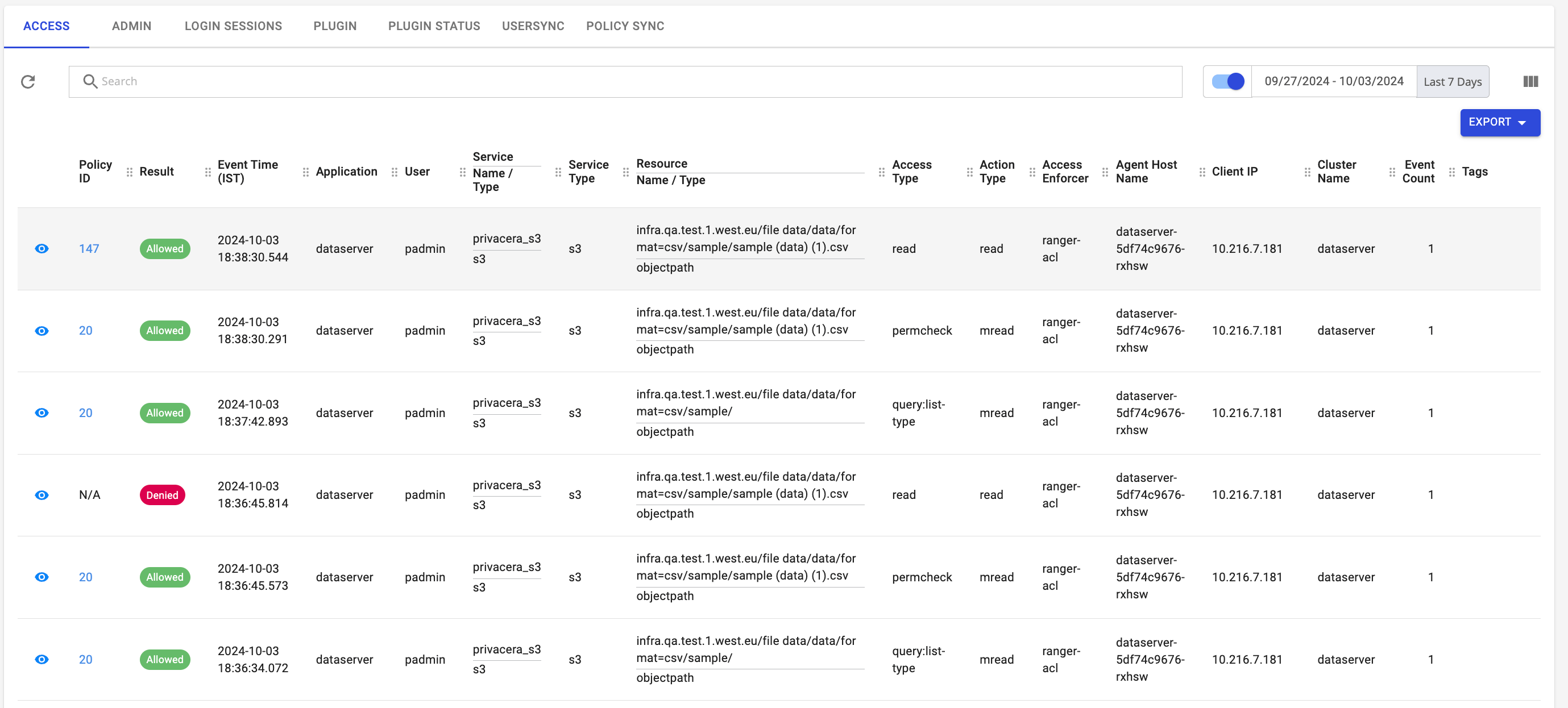
Task: Click the grid/columns layout icon
Action: [1531, 81]
